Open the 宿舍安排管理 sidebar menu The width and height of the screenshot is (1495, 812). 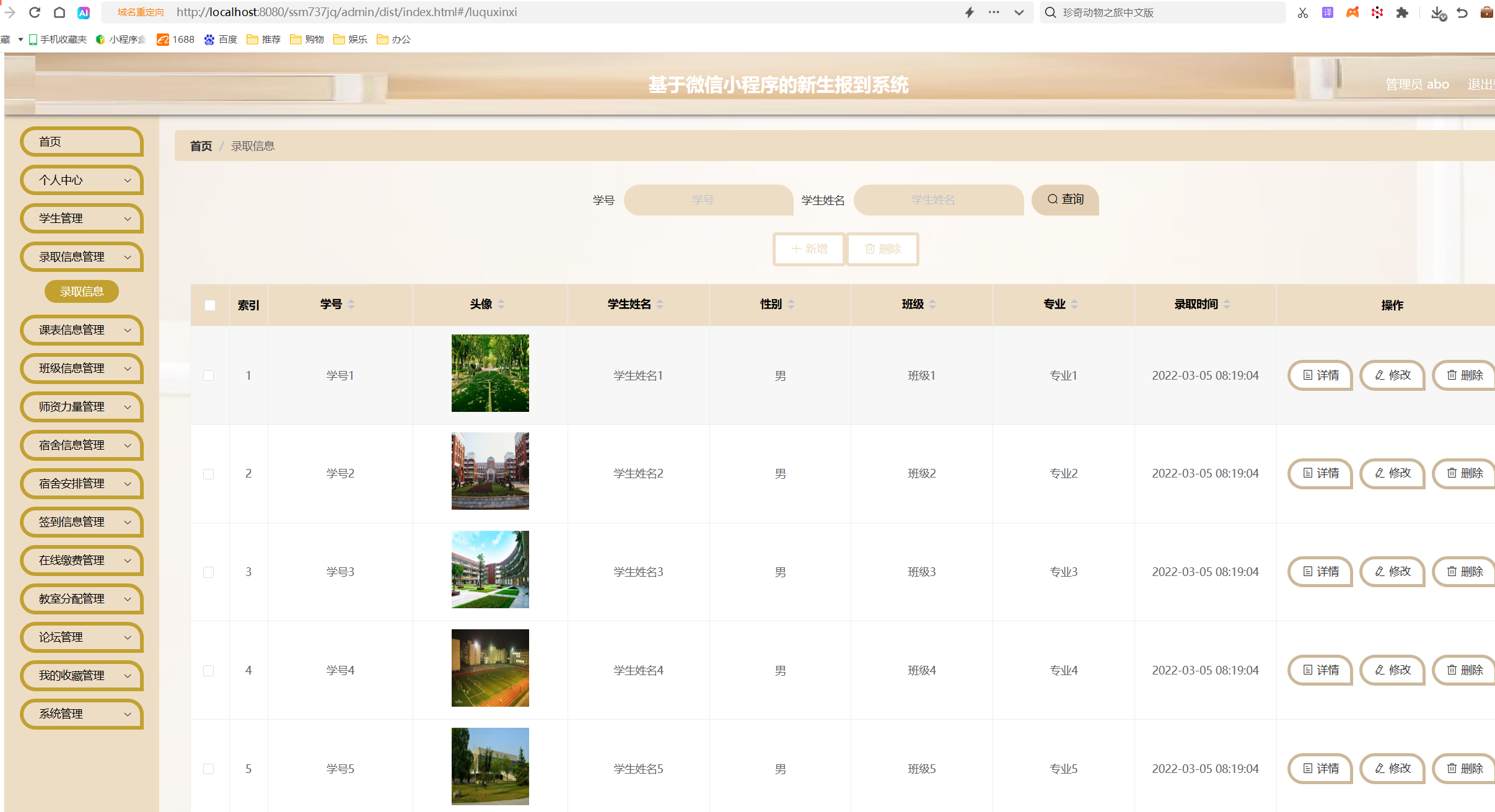82,484
